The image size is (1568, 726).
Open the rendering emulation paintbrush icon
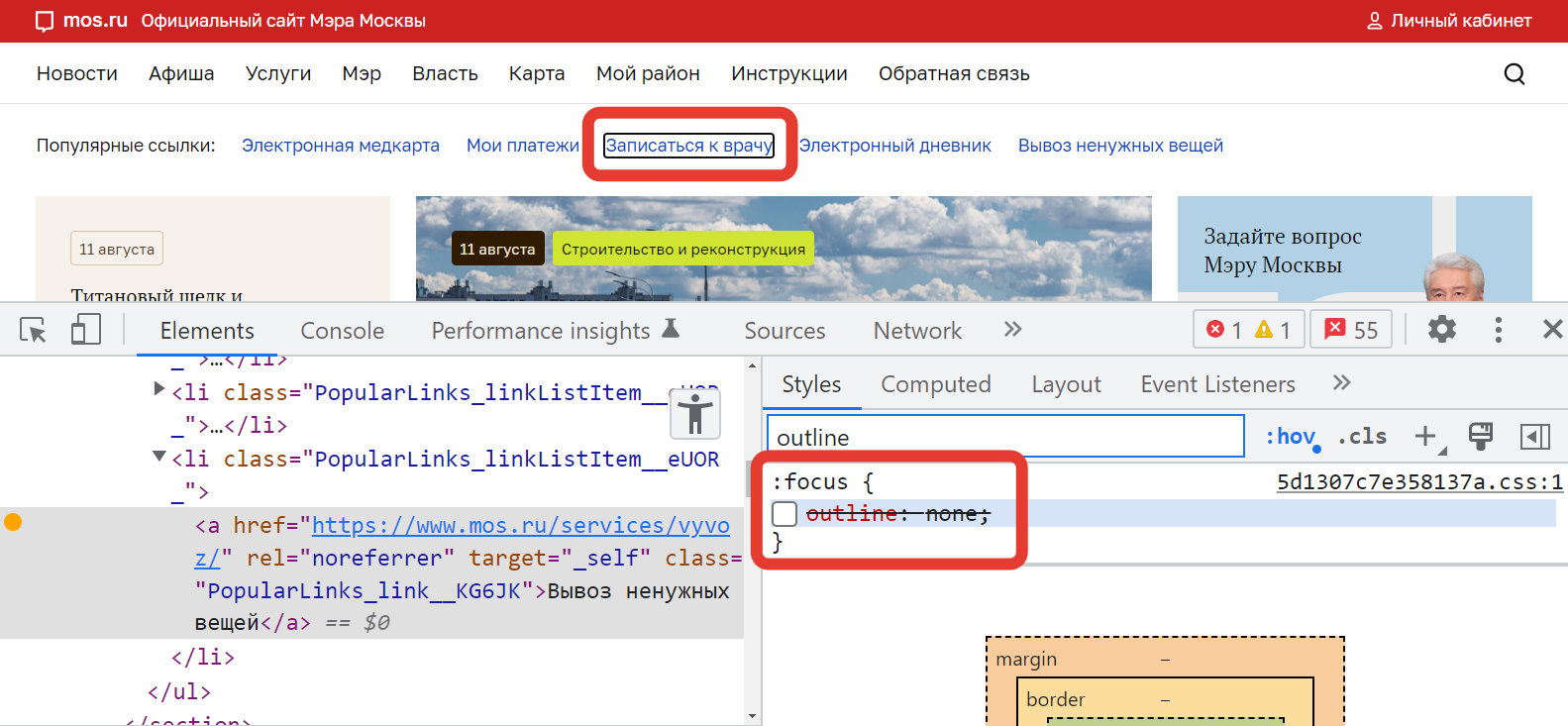(1481, 437)
